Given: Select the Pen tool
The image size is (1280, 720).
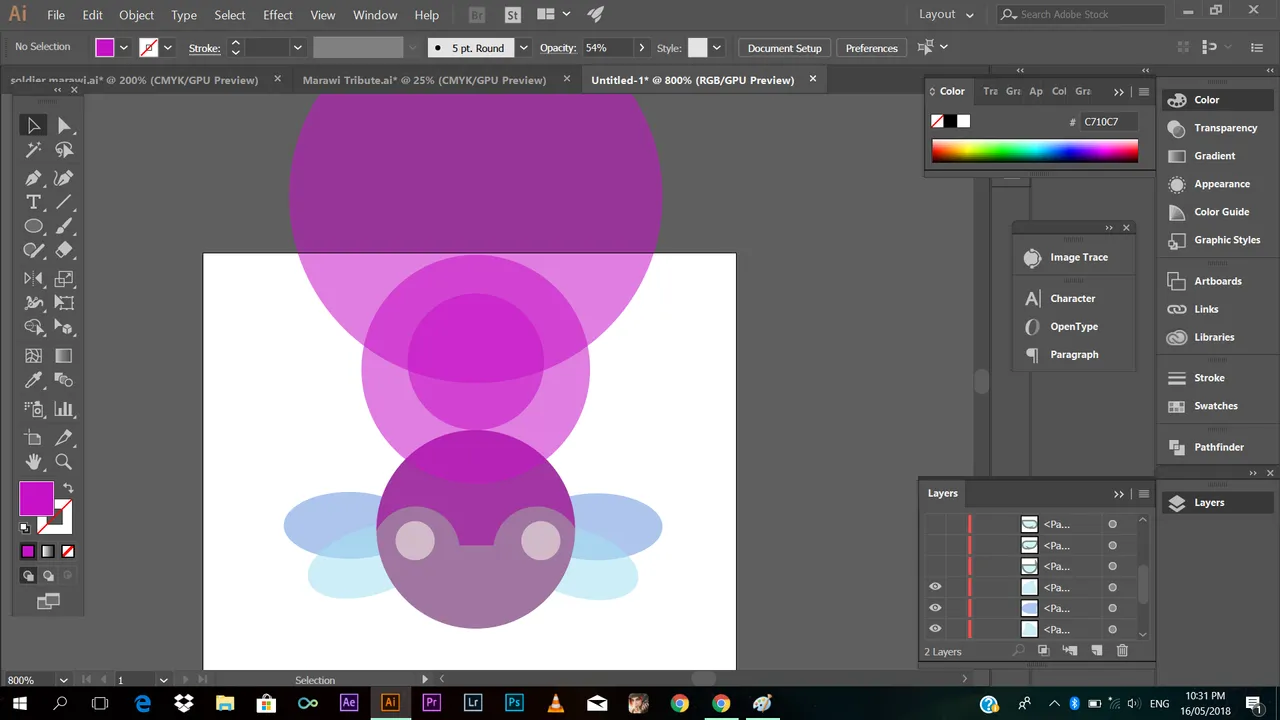Looking at the screenshot, I should tap(33, 178).
